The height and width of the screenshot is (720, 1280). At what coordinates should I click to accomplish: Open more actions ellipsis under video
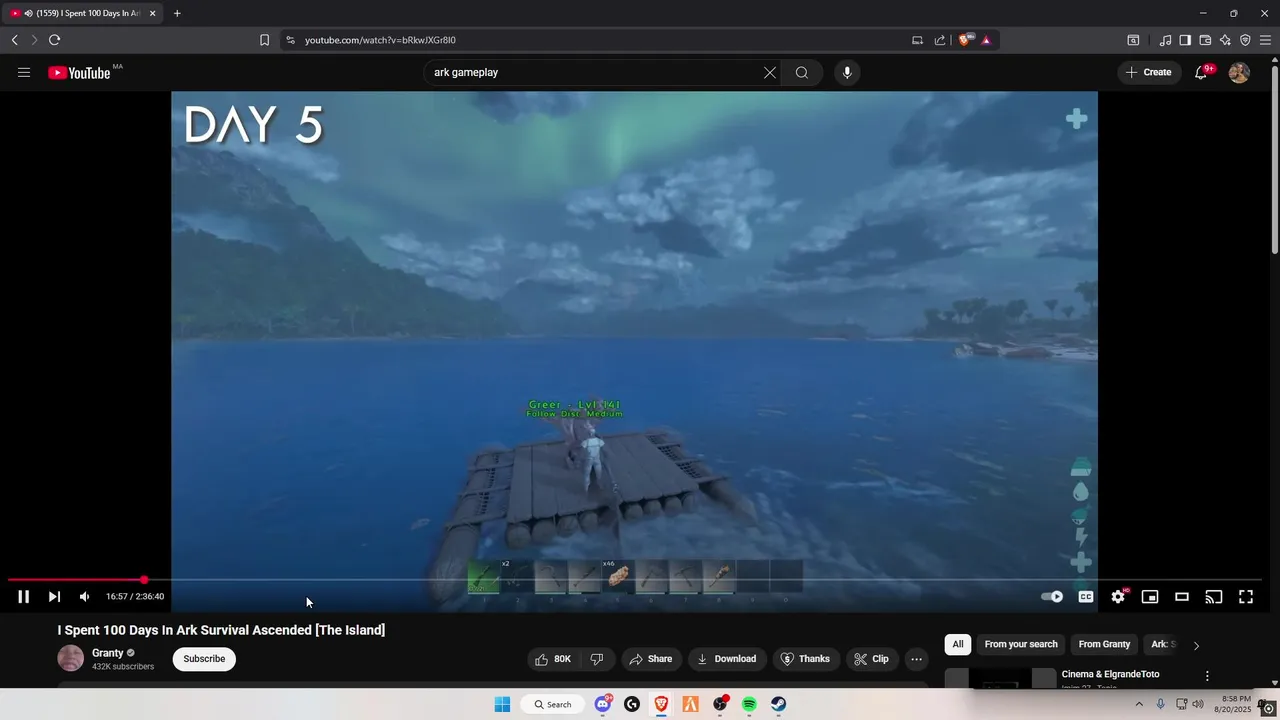pos(916,659)
